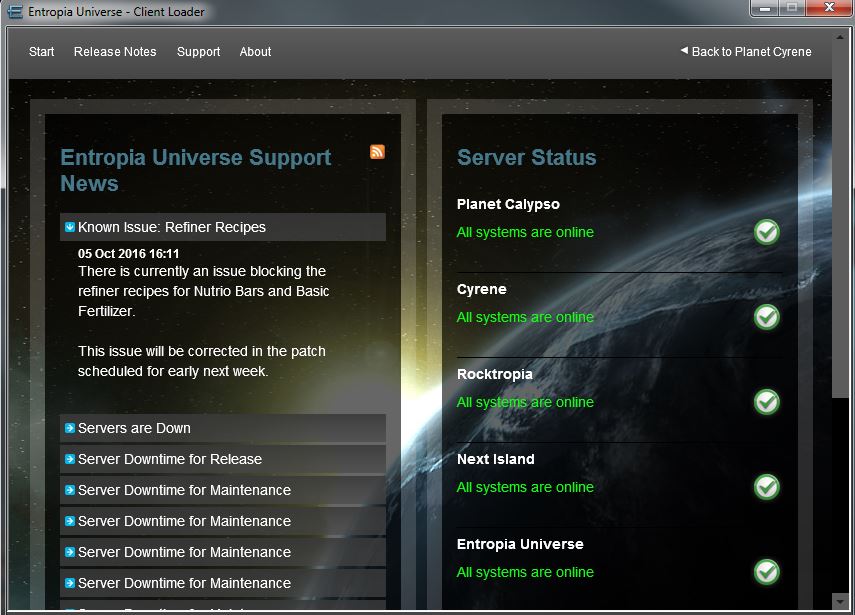Open the About page
The width and height of the screenshot is (855, 615).
[255, 52]
